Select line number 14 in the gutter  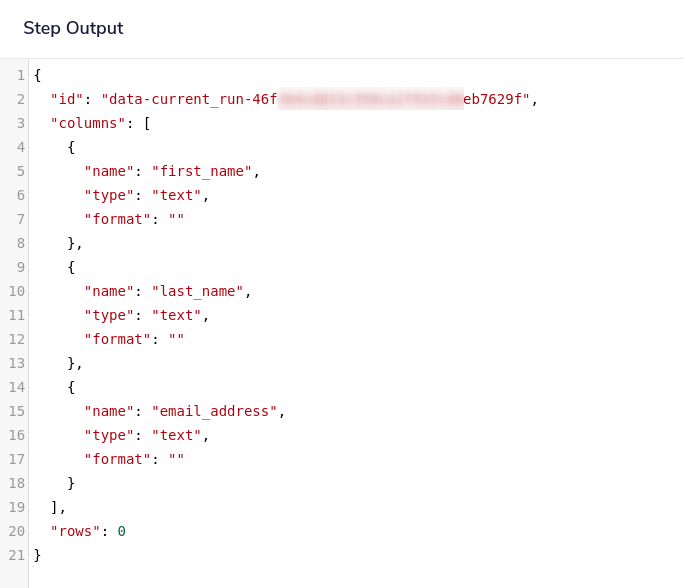click(16, 387)
